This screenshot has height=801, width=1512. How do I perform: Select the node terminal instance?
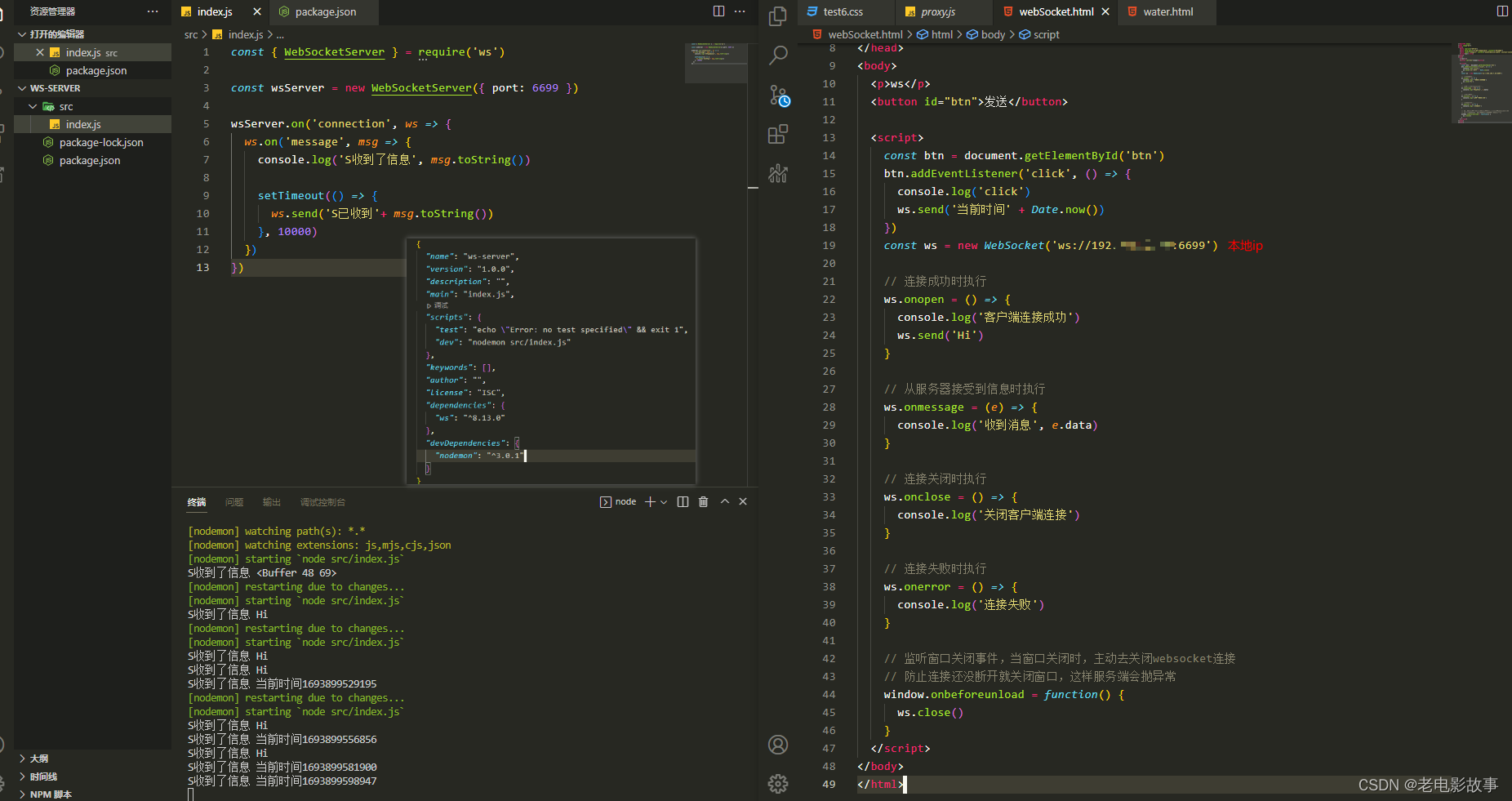tap(618, 502)
